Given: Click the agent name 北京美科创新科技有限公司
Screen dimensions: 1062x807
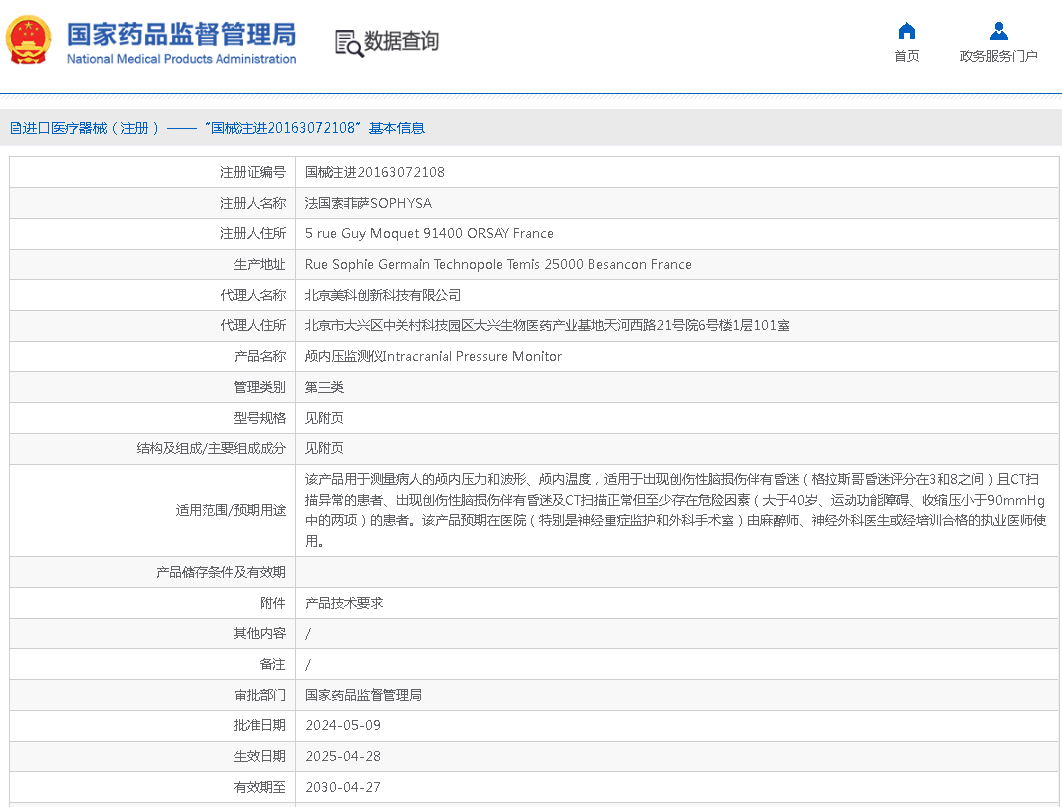Looking at the screenshot, I should (383, 295).
